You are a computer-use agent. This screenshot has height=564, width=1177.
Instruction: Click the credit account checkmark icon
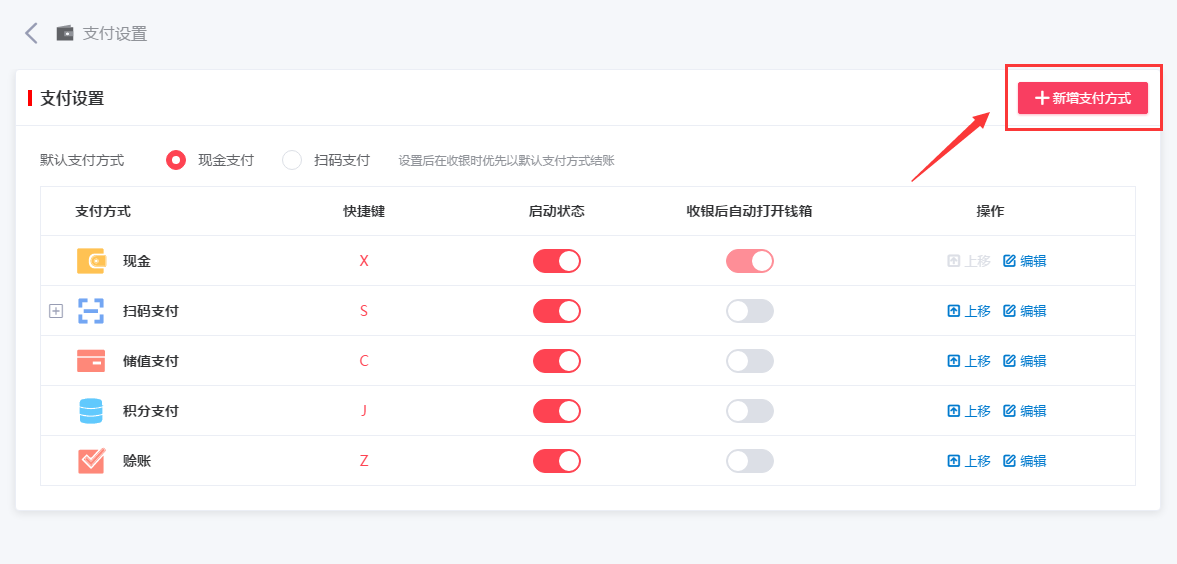[91, 461]
